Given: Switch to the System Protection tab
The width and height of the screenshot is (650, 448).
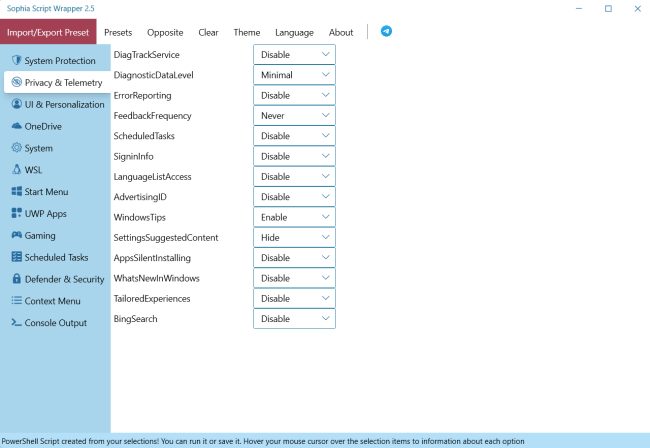Looking at the screenshot, I should pyautogui.click(x=56, y=61).
